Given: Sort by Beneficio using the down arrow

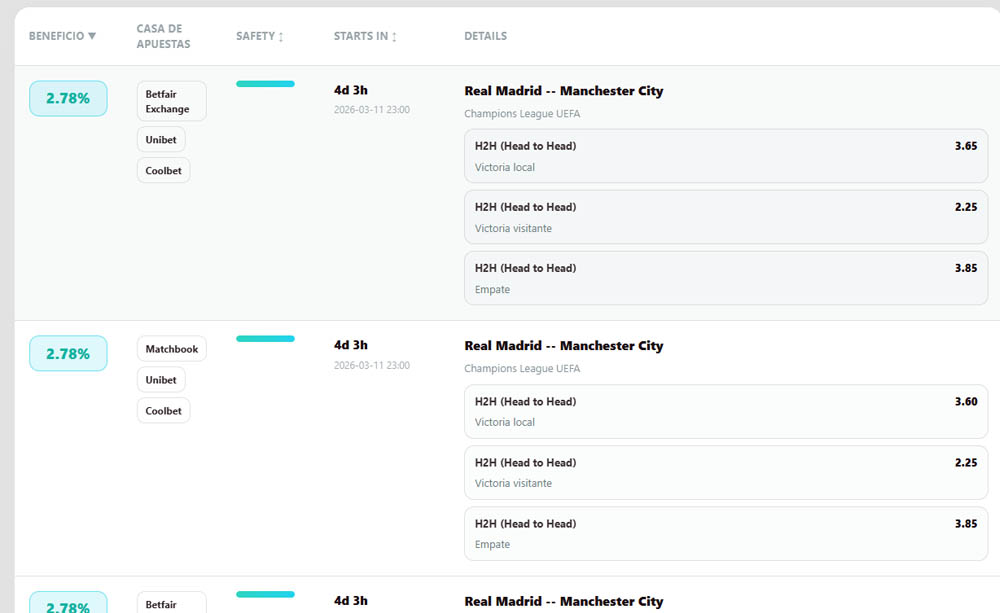Looking at the screenshot, I should (x=92, y=36).
